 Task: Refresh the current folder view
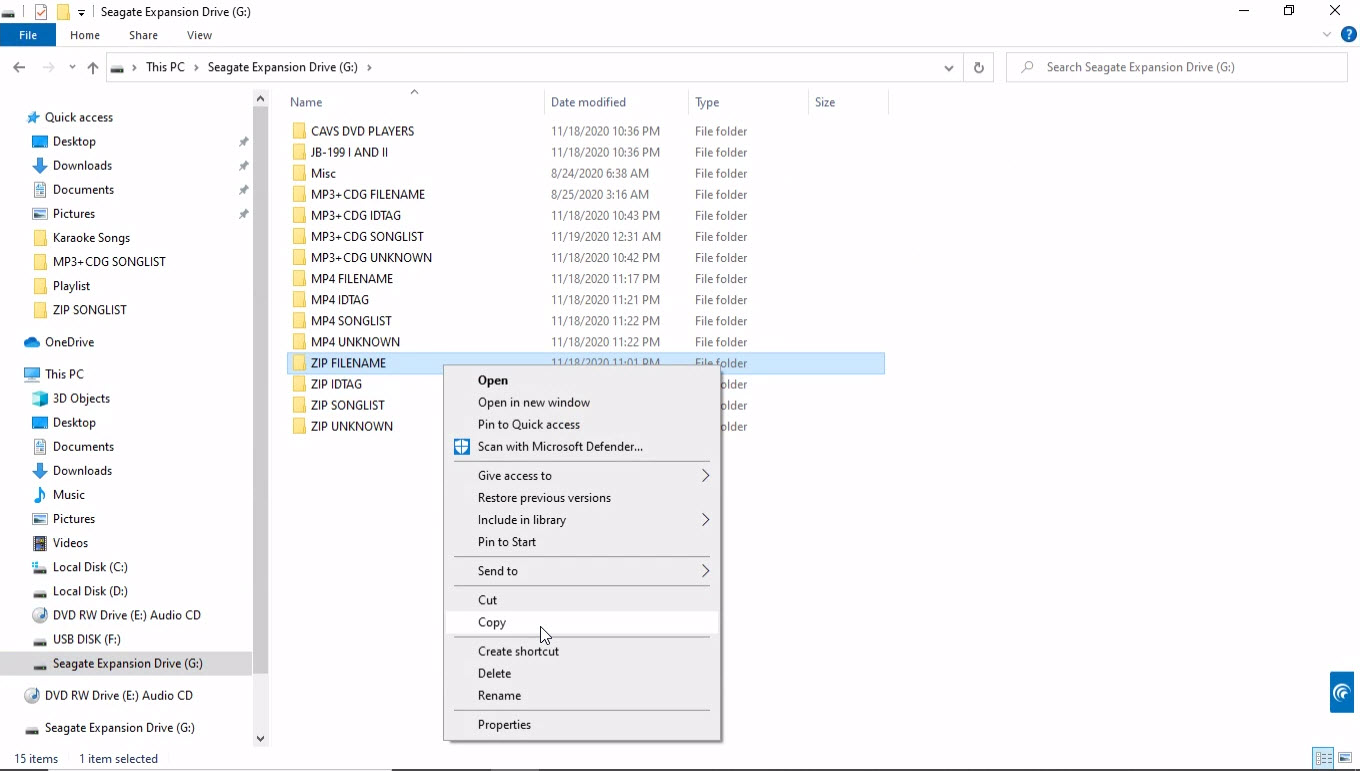tap(978, 67)
